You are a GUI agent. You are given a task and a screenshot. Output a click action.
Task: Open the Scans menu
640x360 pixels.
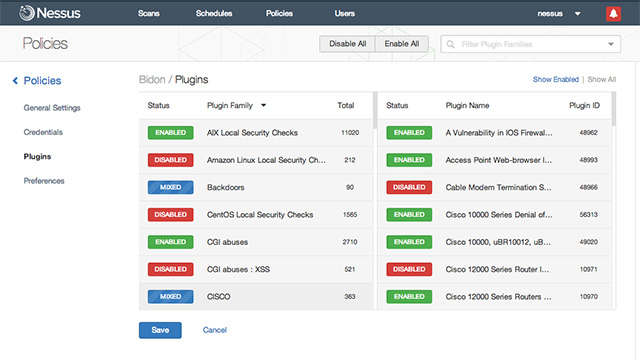click(x=149, y=13)
